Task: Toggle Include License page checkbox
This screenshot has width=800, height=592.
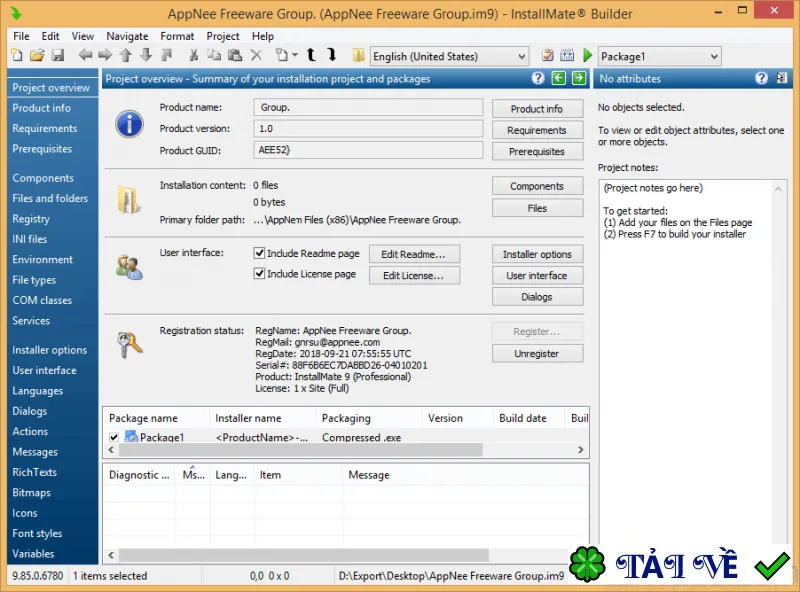Action: [x=259, y=274]
